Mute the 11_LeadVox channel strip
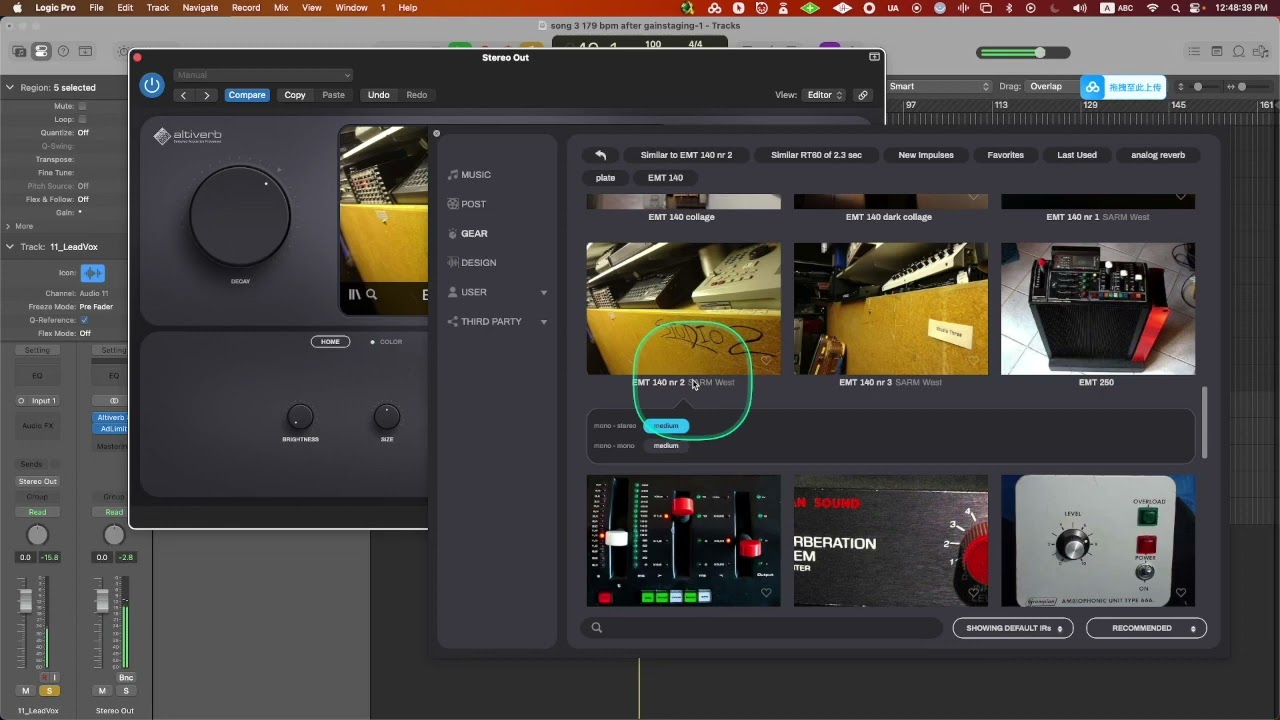The width and height of the screenshot is (1280, 720). point(26,691)
